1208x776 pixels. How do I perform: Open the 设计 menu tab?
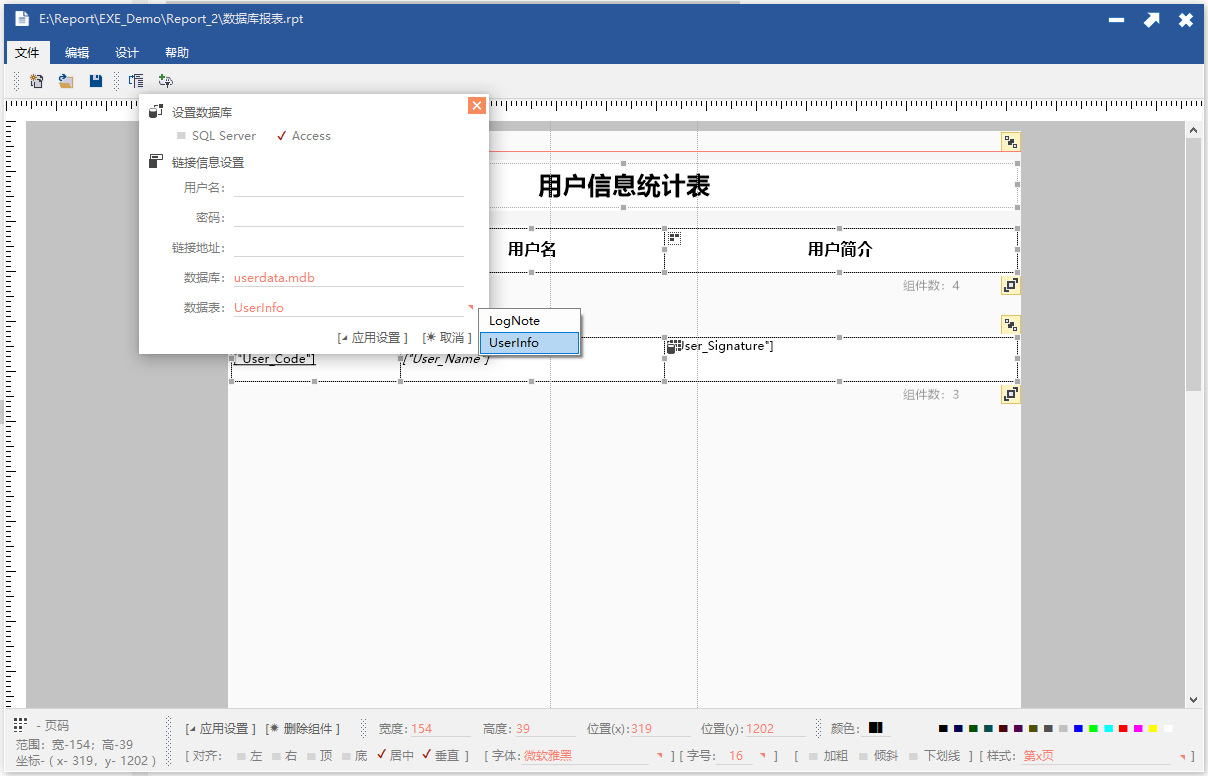pyautogui.click(x=127, y=53)
